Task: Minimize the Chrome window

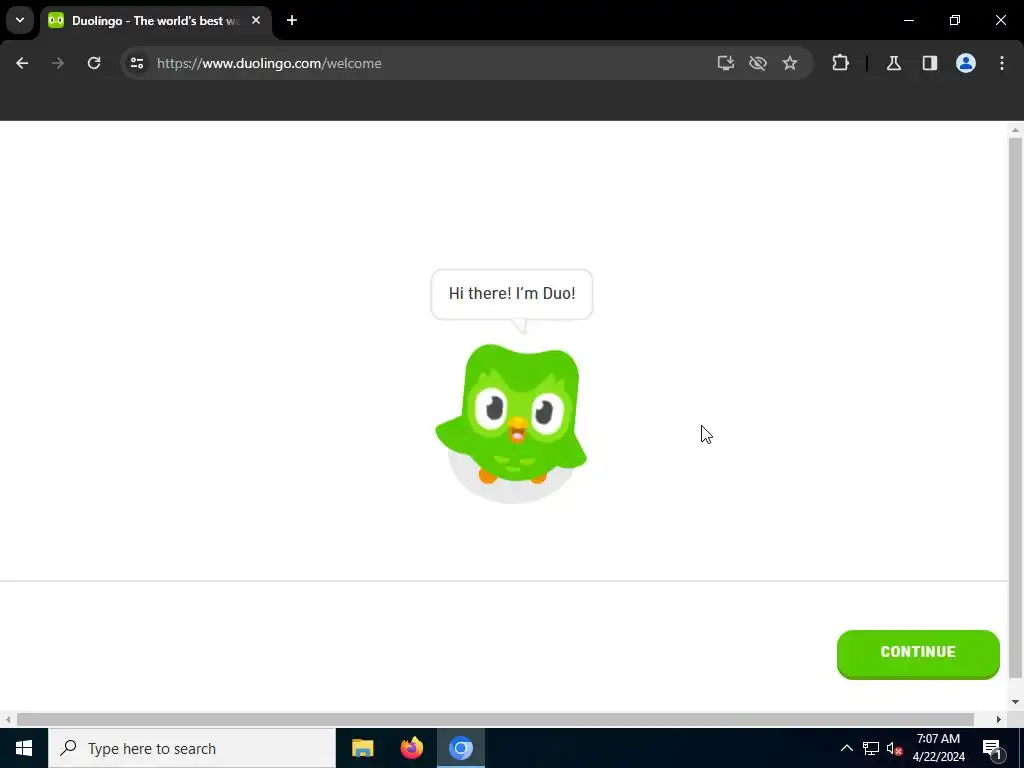Action: click(x=908, y=20)
